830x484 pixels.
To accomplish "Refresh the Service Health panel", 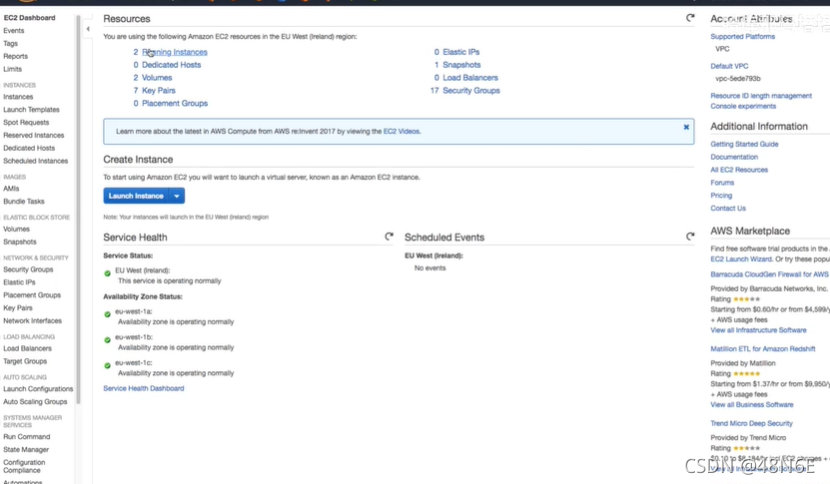I will (389, 236).
